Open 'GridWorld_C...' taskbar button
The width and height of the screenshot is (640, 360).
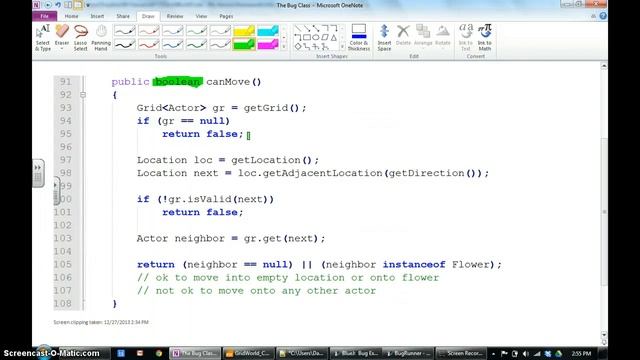pos(248,353)
